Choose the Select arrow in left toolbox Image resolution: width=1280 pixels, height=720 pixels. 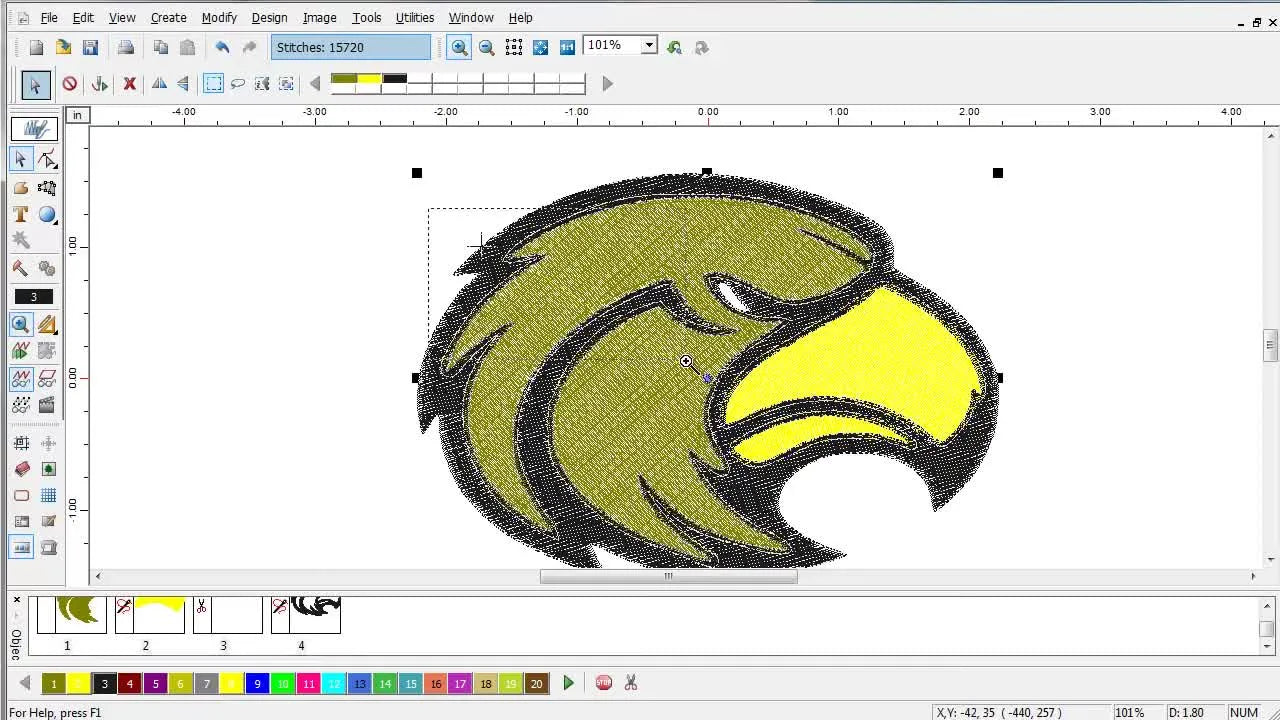pos(21,159)
